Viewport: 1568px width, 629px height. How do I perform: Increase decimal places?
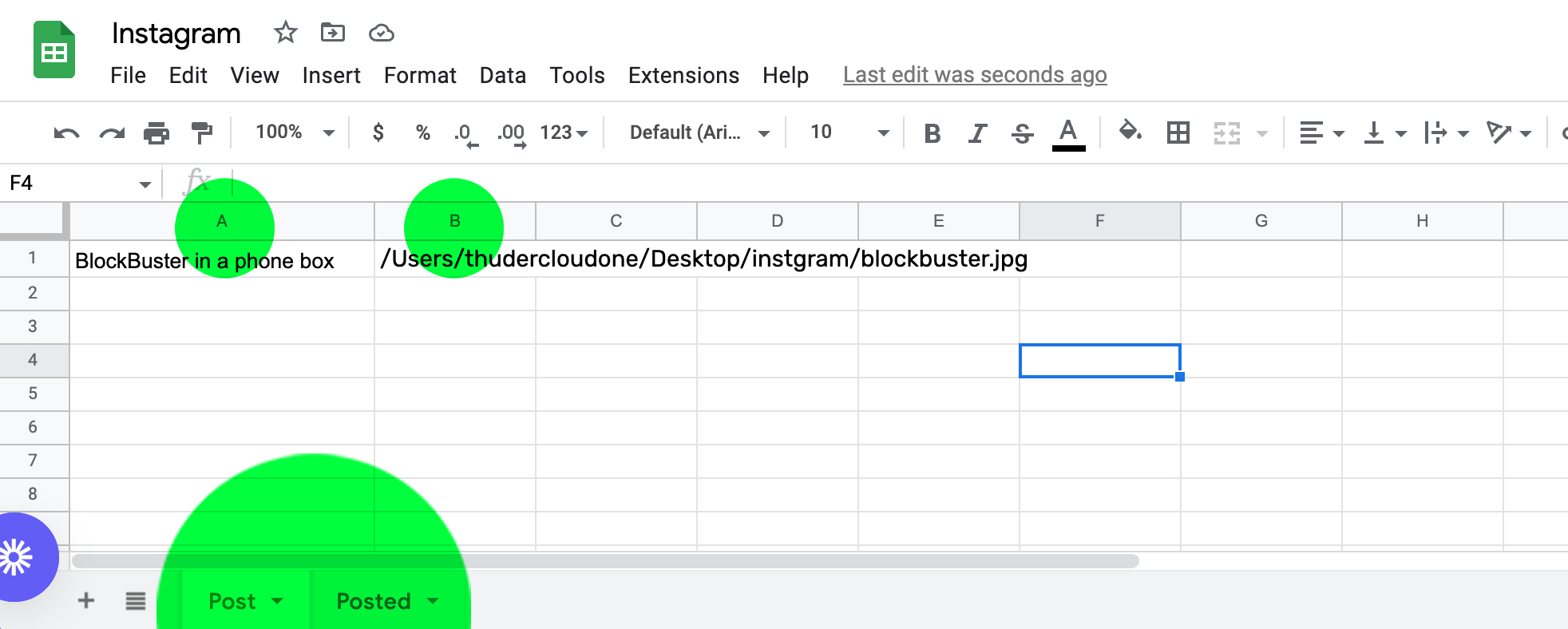[x=512, y=134]
